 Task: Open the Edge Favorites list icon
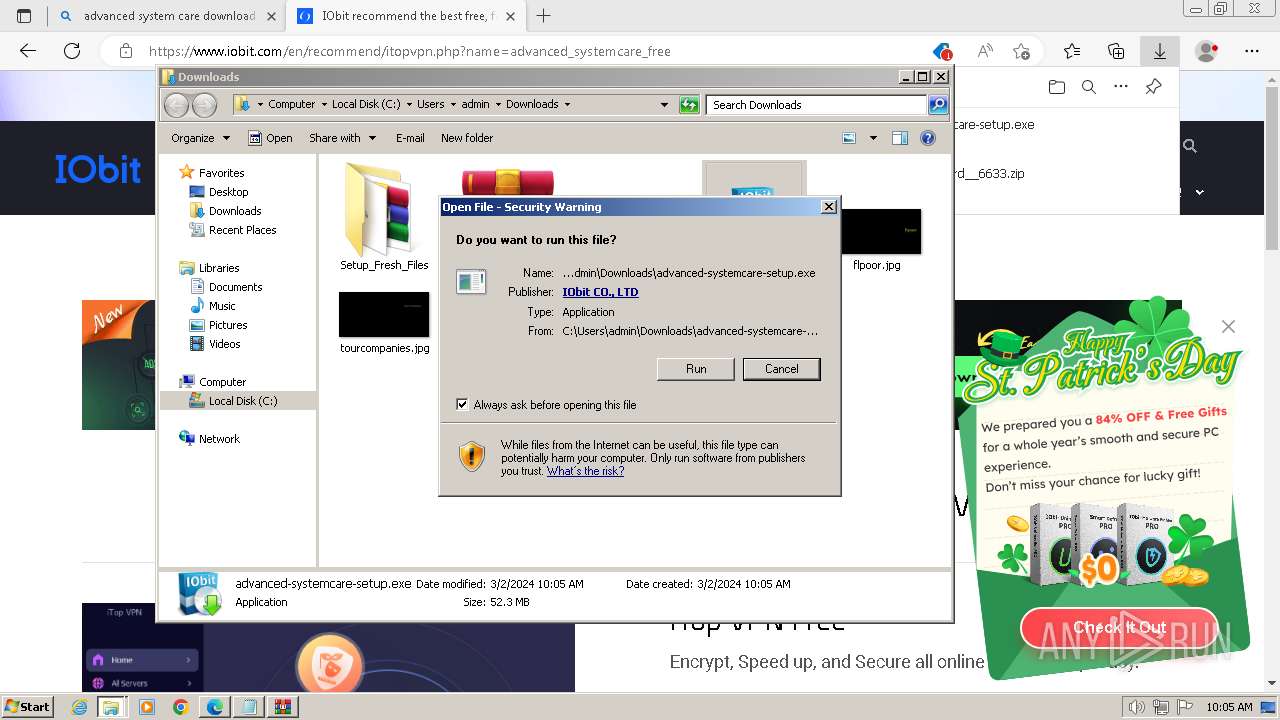[1072, 51]
